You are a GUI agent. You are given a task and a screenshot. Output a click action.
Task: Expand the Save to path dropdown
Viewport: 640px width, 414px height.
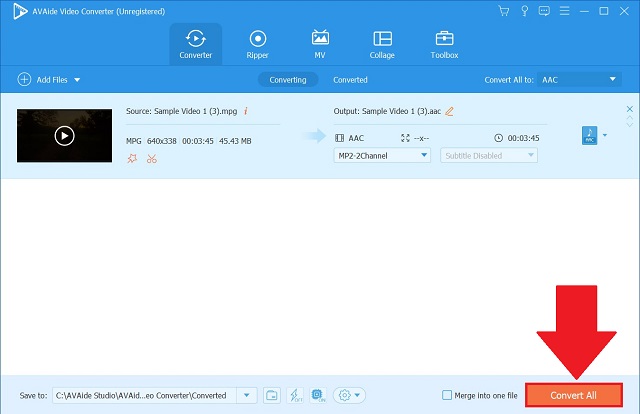click(x=247, y=395)
